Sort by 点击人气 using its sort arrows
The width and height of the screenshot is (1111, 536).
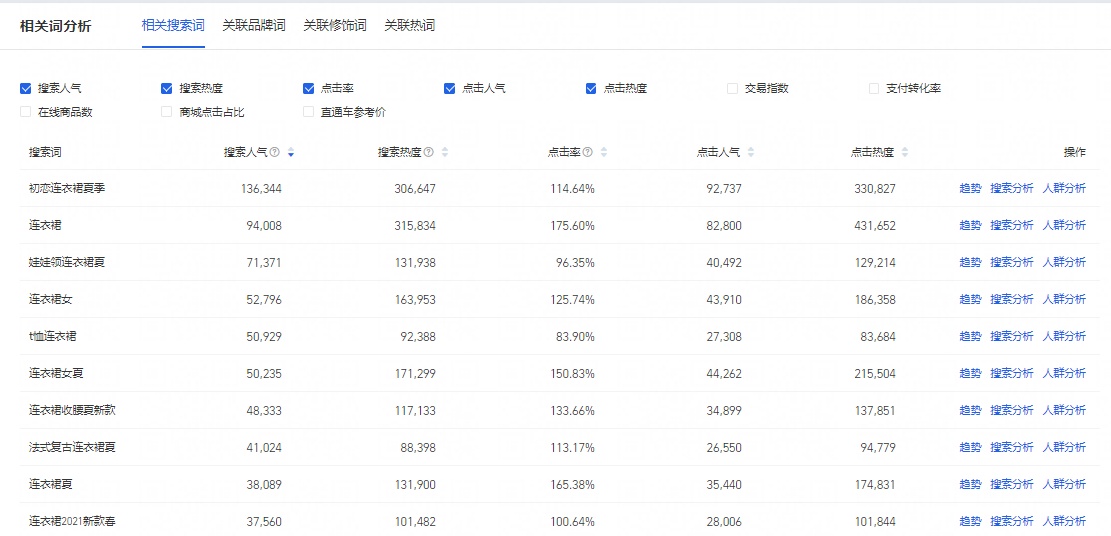(751, 153)
